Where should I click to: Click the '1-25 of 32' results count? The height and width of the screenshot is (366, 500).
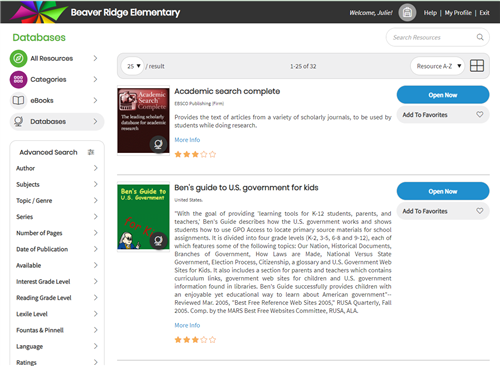point(303,66)
